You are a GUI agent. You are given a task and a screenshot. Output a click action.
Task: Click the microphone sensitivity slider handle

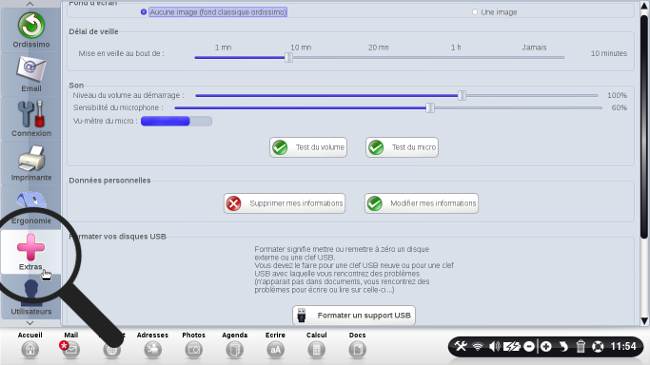430,108
